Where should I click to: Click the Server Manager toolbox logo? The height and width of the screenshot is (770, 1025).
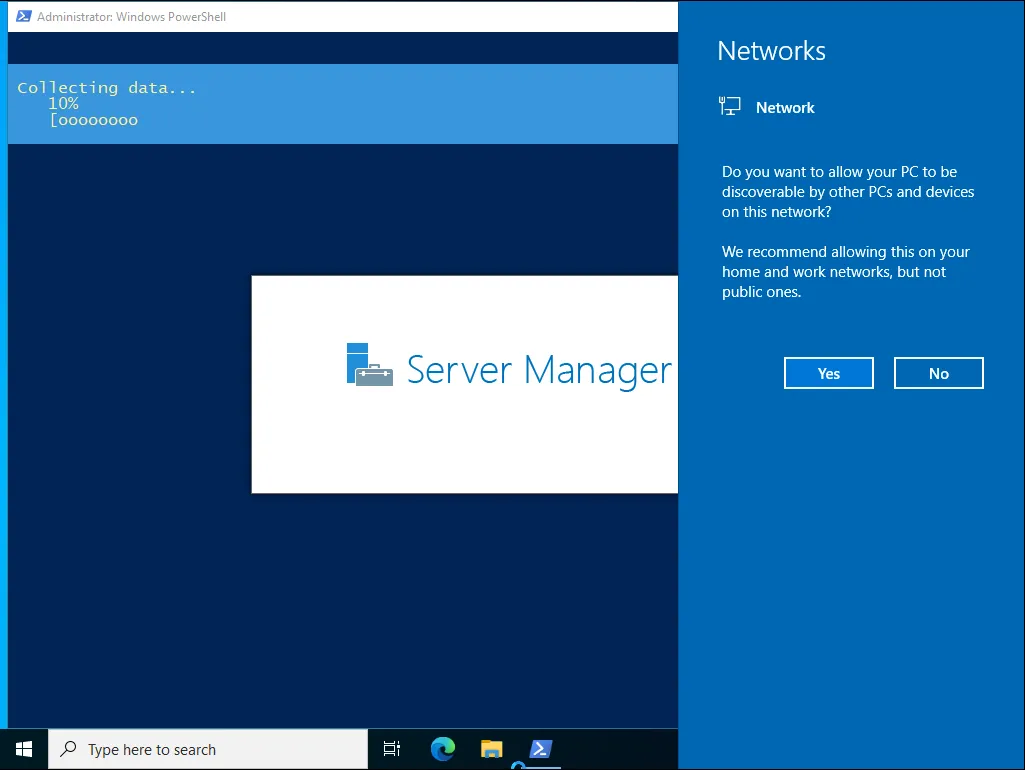369,365
